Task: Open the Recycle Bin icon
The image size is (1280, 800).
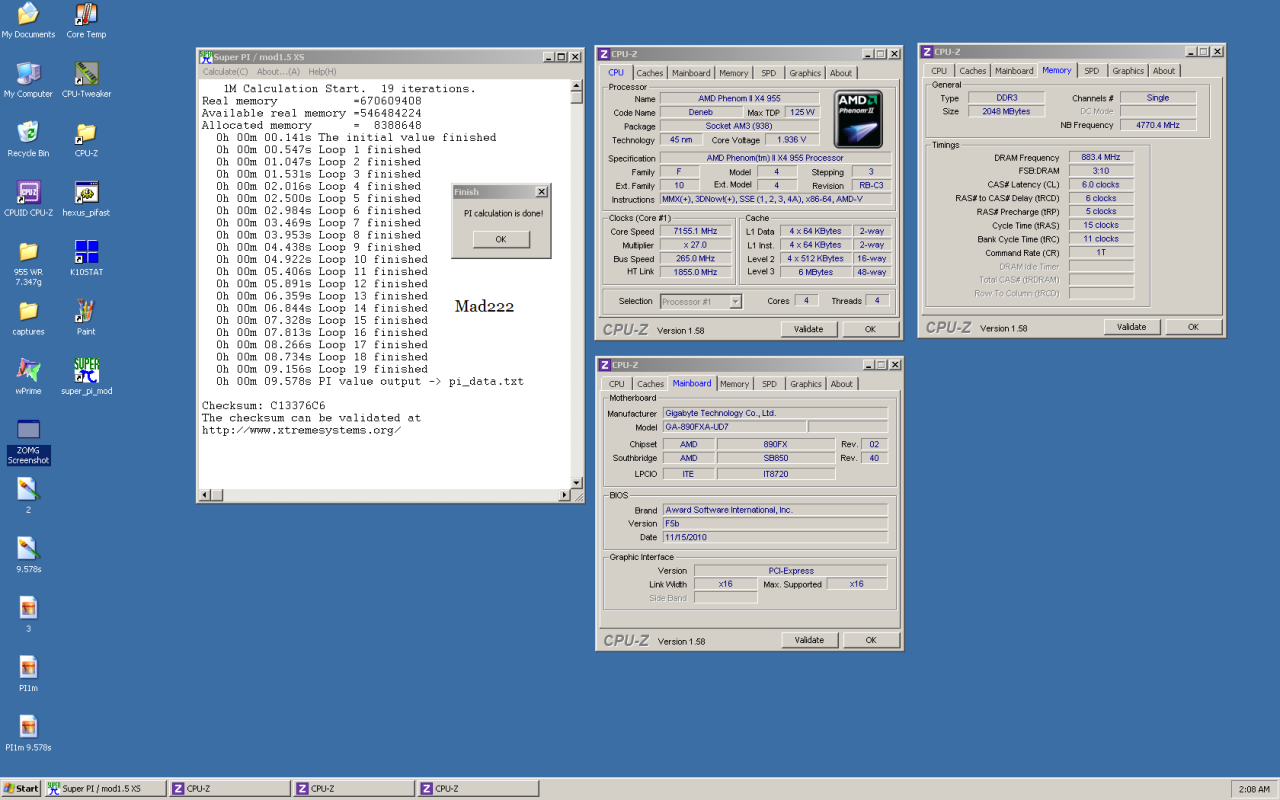Action: point(28,139)
